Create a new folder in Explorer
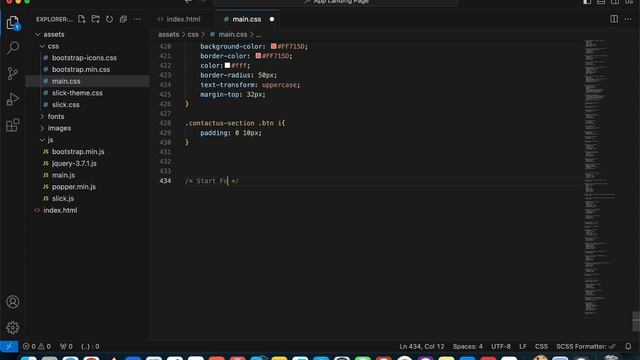 [x=96, y=19]
